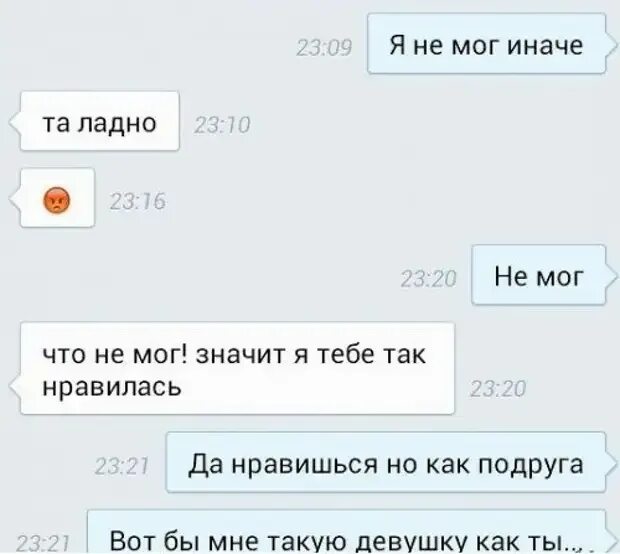Viewport: 620px width, 554px height.
Task: Click the word "значит" in the message
Action: click(x=241, y=354)
